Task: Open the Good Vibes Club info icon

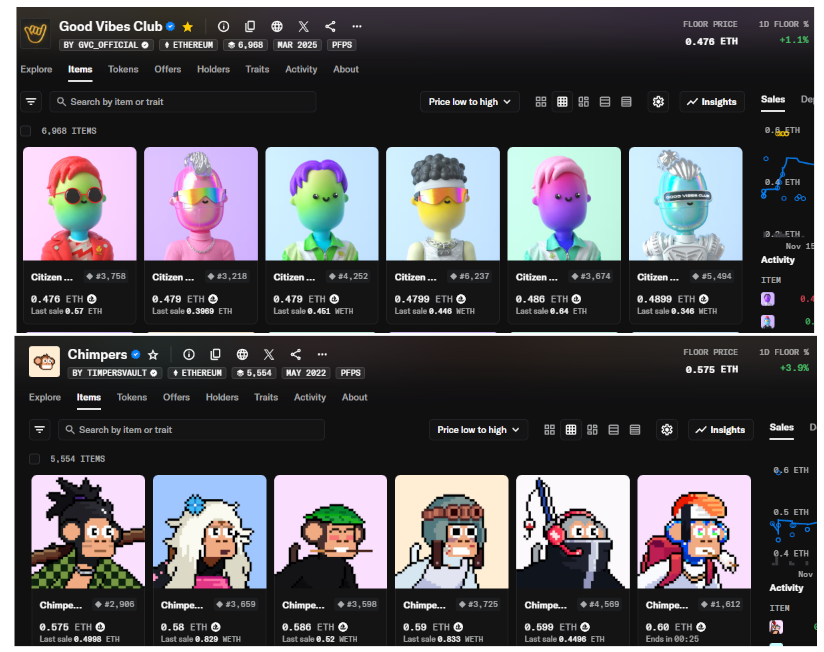Action: click(x=223, y=26)
